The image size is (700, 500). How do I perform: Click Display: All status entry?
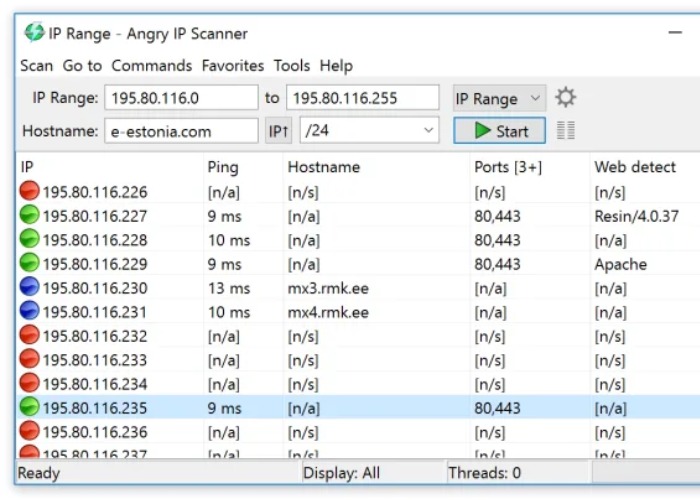(341, 473)
